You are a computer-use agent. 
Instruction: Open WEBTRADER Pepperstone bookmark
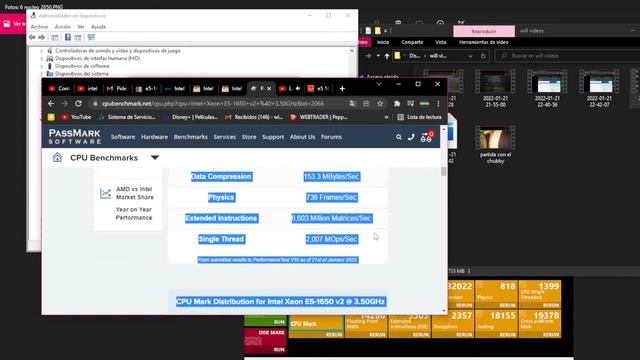tap(319, 117)
